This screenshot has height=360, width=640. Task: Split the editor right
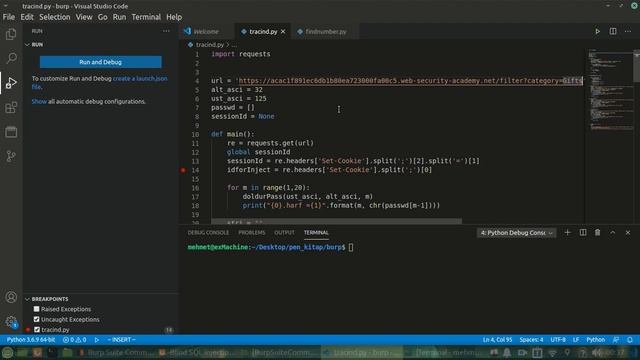[613, 31]
